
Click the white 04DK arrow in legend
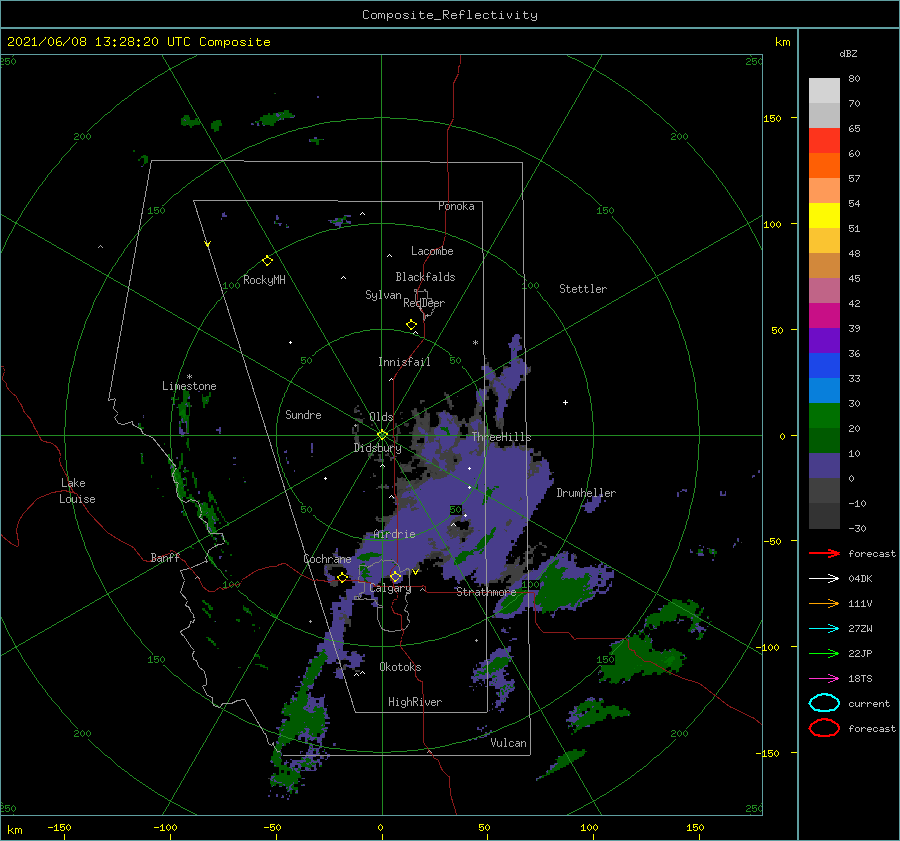coord(824,578)
